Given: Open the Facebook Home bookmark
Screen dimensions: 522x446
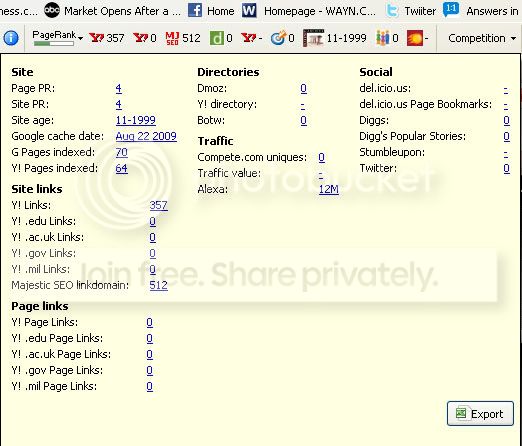Looking at the screenshot, I should point(211,11).
